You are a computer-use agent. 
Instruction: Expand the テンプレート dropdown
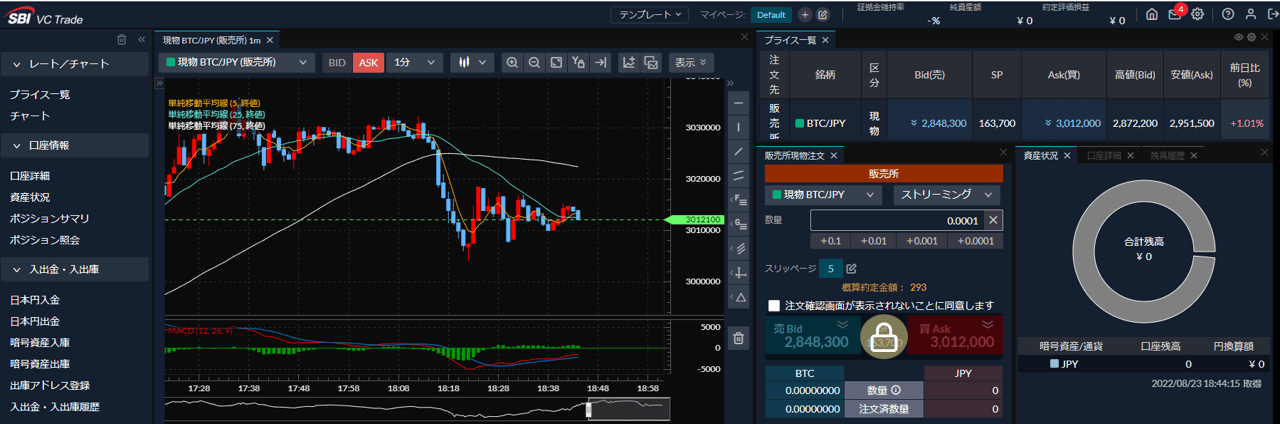click(650, 15)
